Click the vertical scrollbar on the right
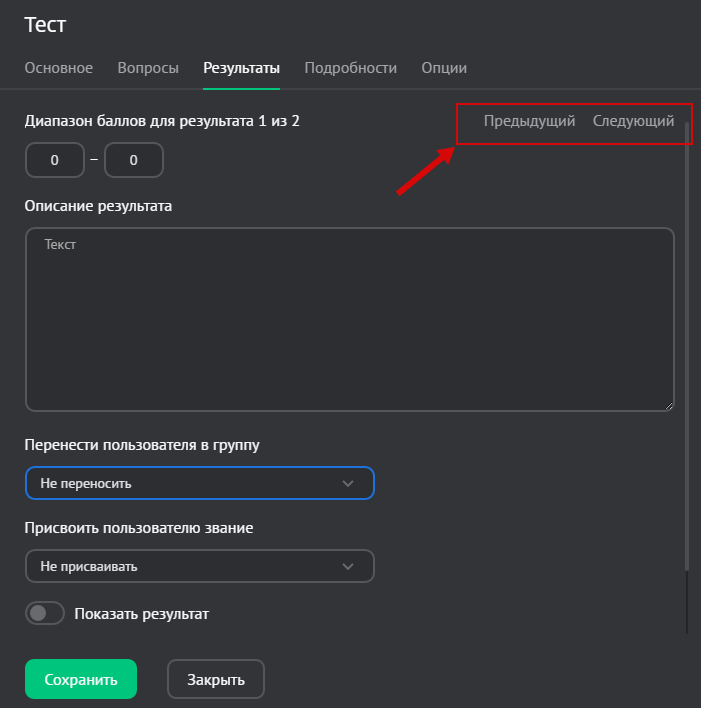This screenshot has height=708, width=701. [687, 350]
